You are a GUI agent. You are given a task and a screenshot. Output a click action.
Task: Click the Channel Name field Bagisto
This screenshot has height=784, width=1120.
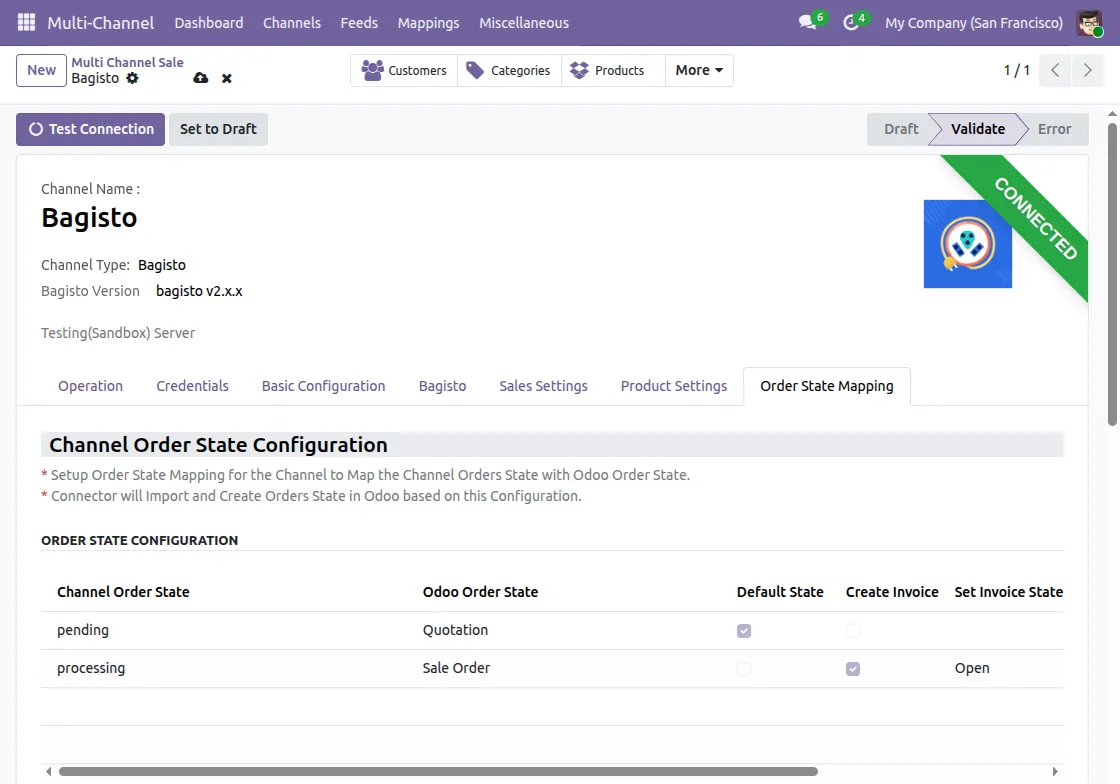click(89, 218)
